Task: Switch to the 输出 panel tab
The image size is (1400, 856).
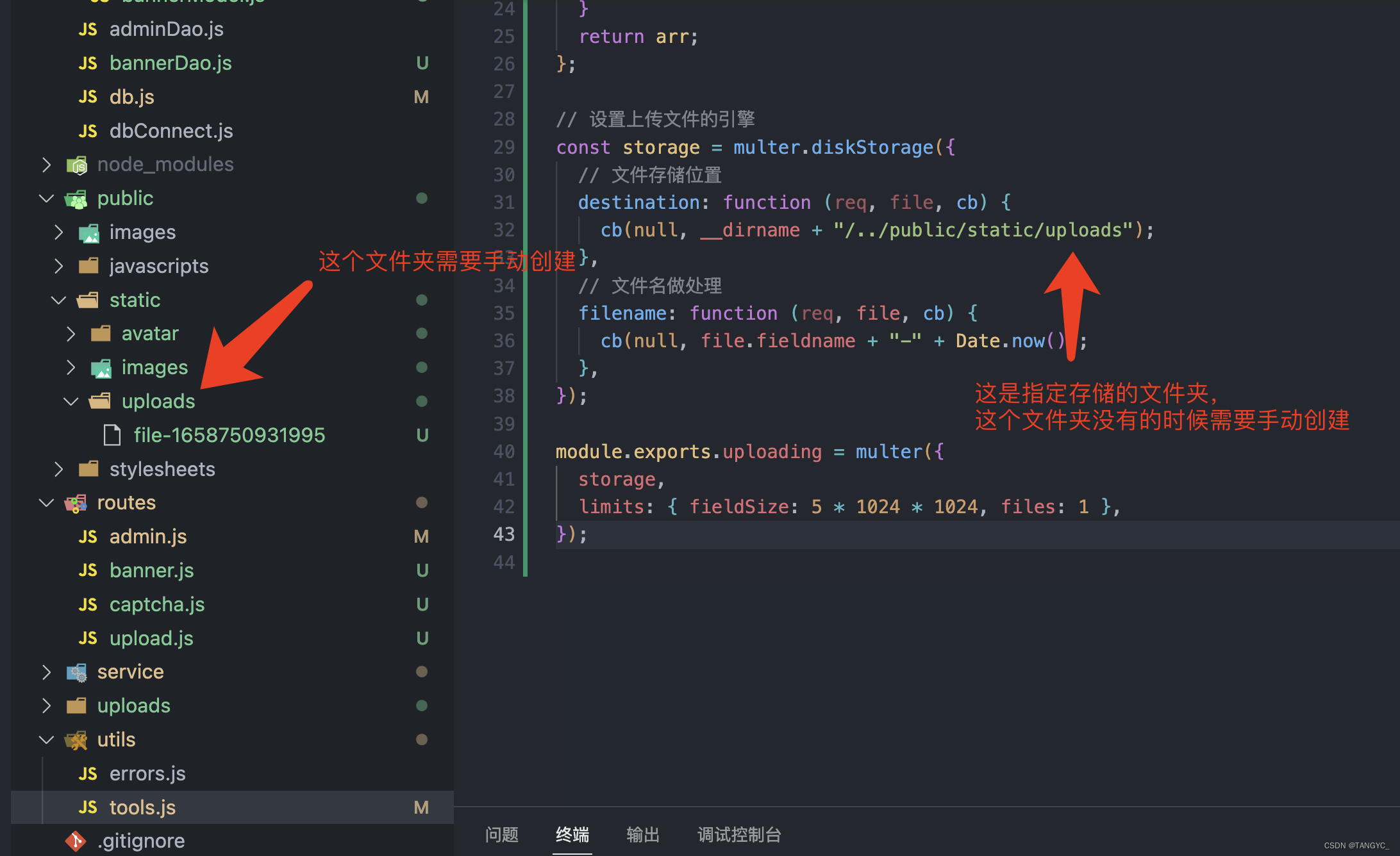Action: (x=643, y=834)
